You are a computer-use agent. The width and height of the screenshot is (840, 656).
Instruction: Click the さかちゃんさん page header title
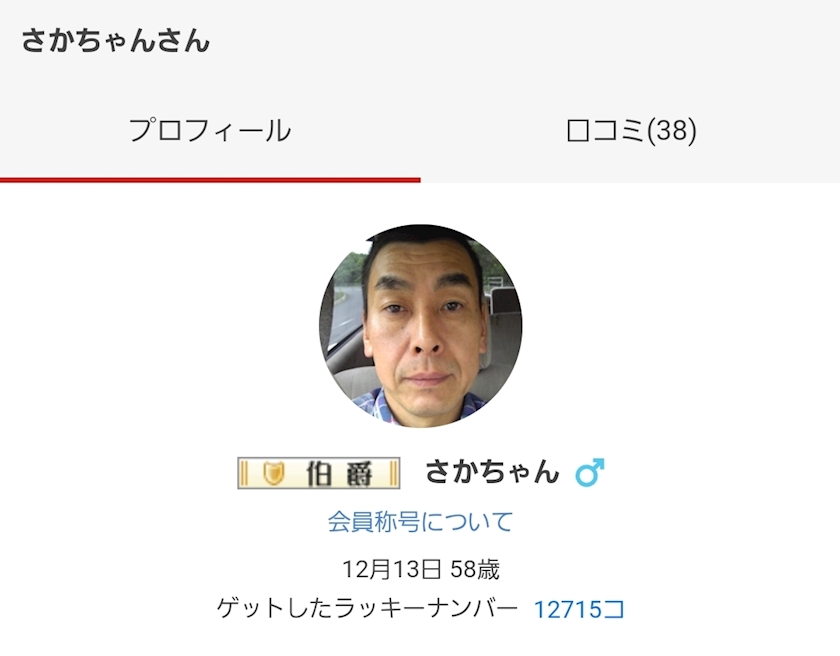click(x=115, y=41)
